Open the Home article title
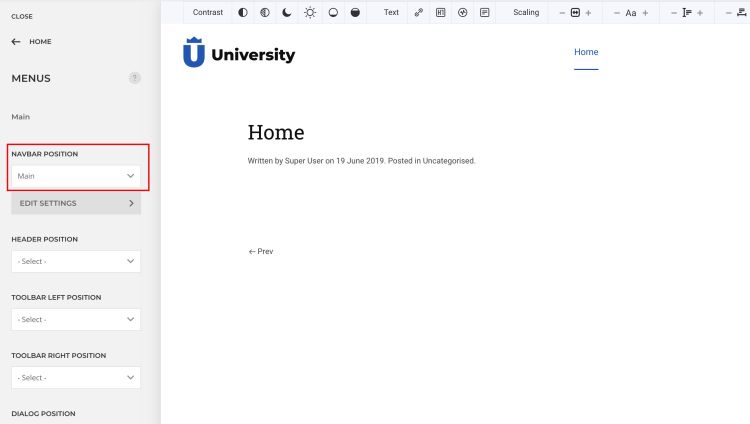This screenshot has height=424, width=750. (x=276, y=133)
